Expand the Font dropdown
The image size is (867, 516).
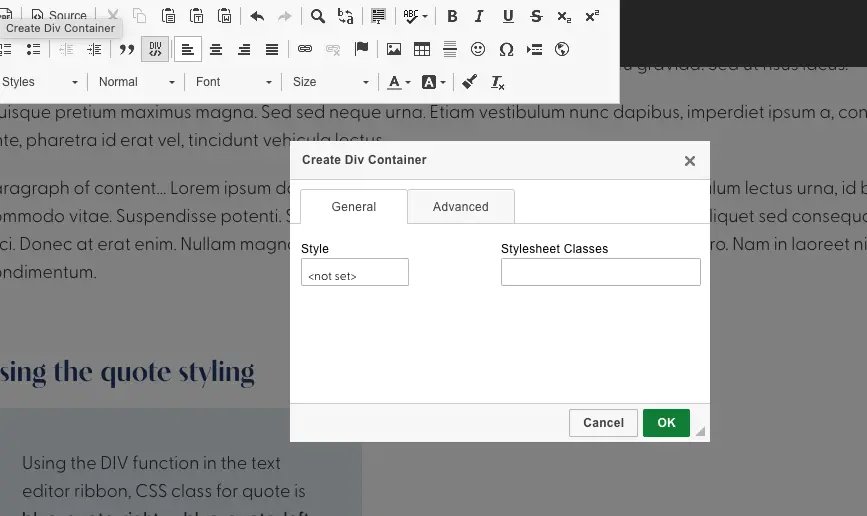coord(234,82)
